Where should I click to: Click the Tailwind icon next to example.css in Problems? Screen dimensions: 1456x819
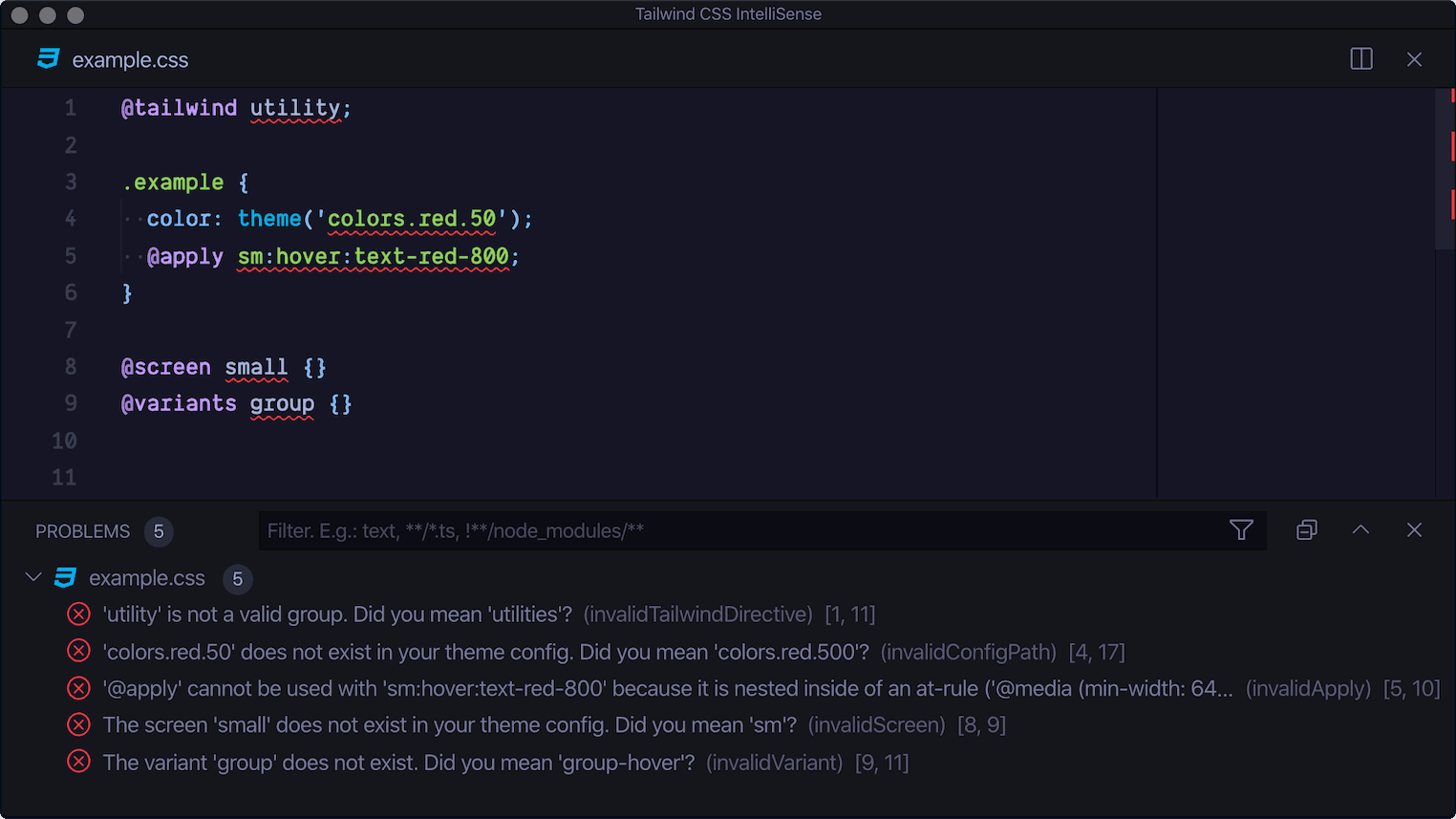click(x=64, y=577)
